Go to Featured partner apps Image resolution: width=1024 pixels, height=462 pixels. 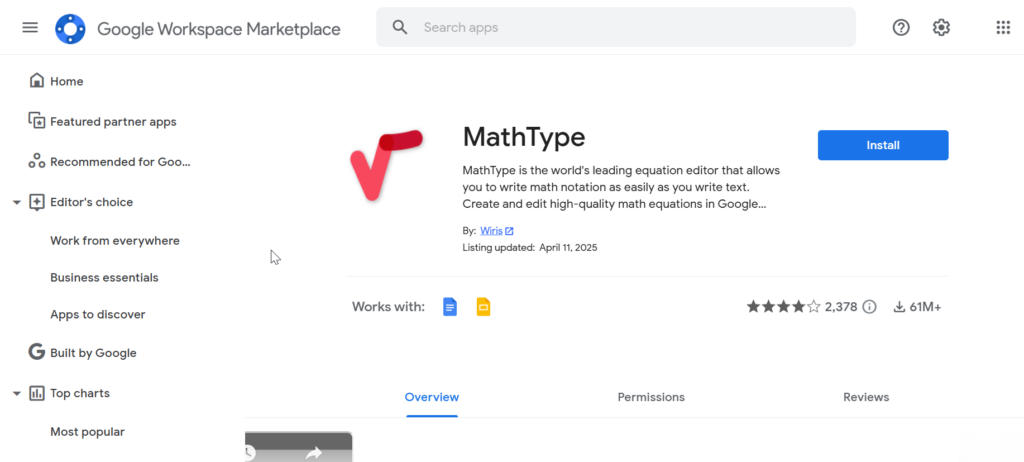coord(112,122)
